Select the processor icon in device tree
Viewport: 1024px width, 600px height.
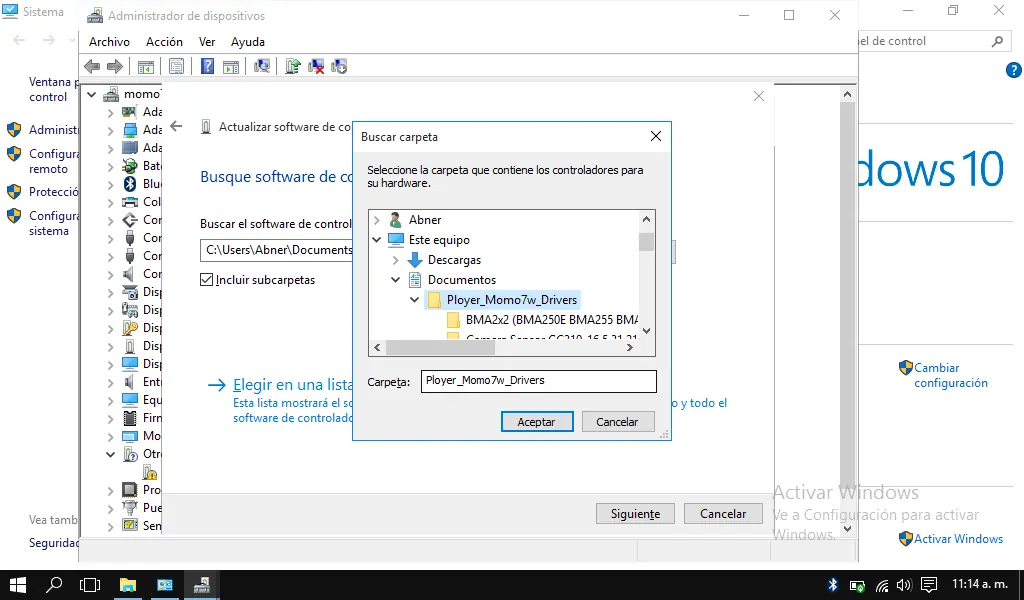coord(130,490)
